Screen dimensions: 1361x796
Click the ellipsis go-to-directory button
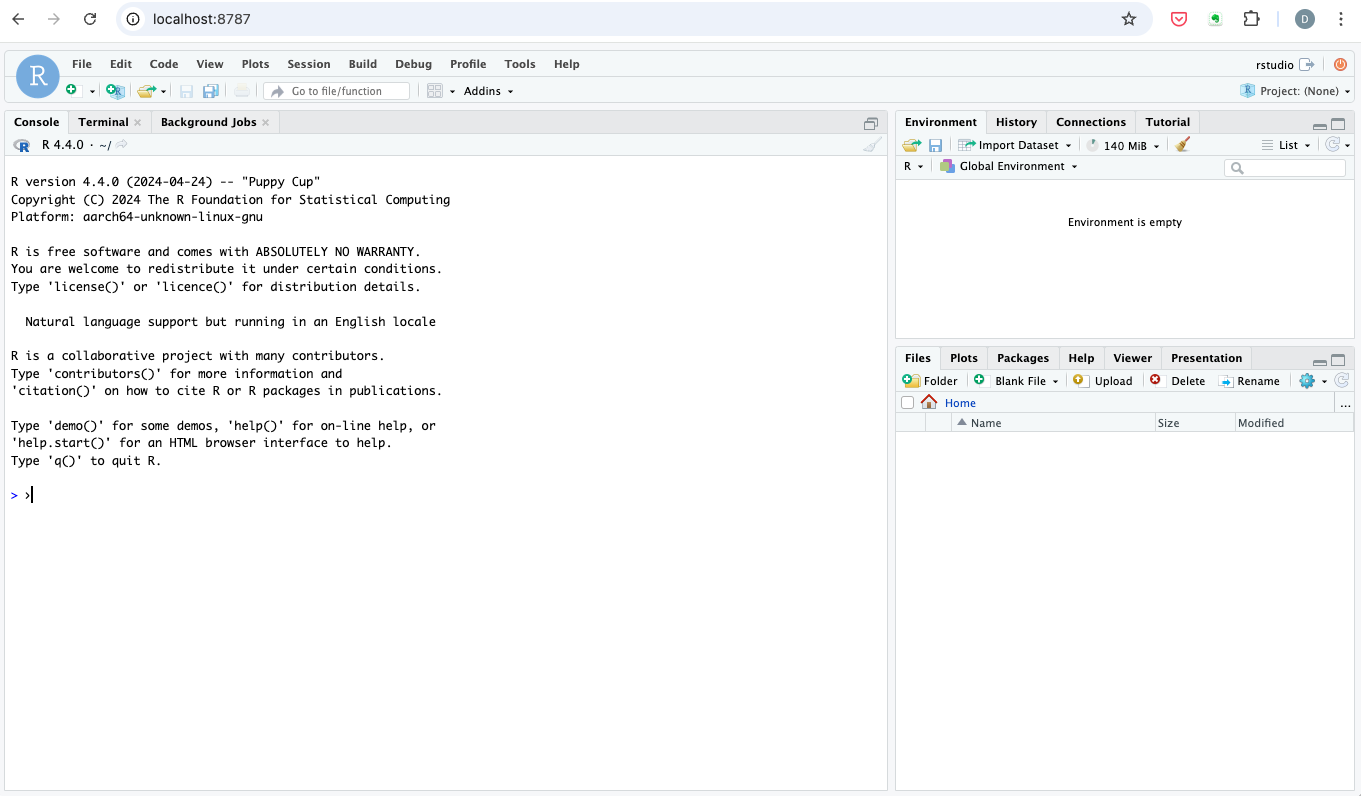click(1345, 403)
